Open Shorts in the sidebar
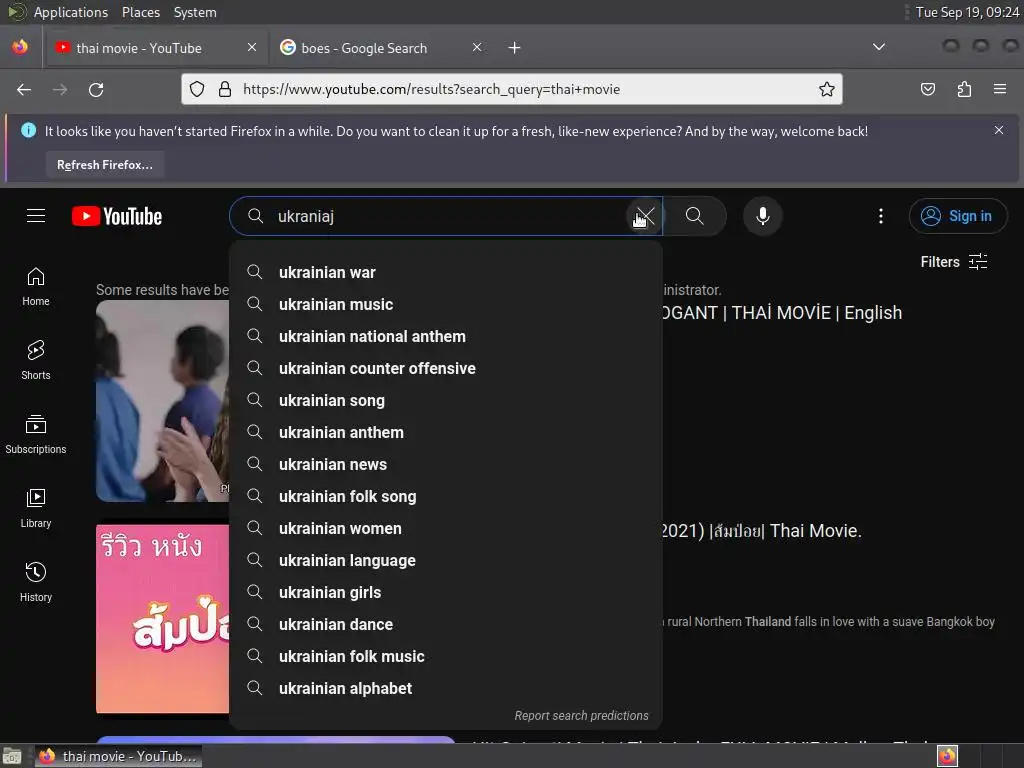The width and height of the screenshot is (1024, 768). [x=36, y=360]
